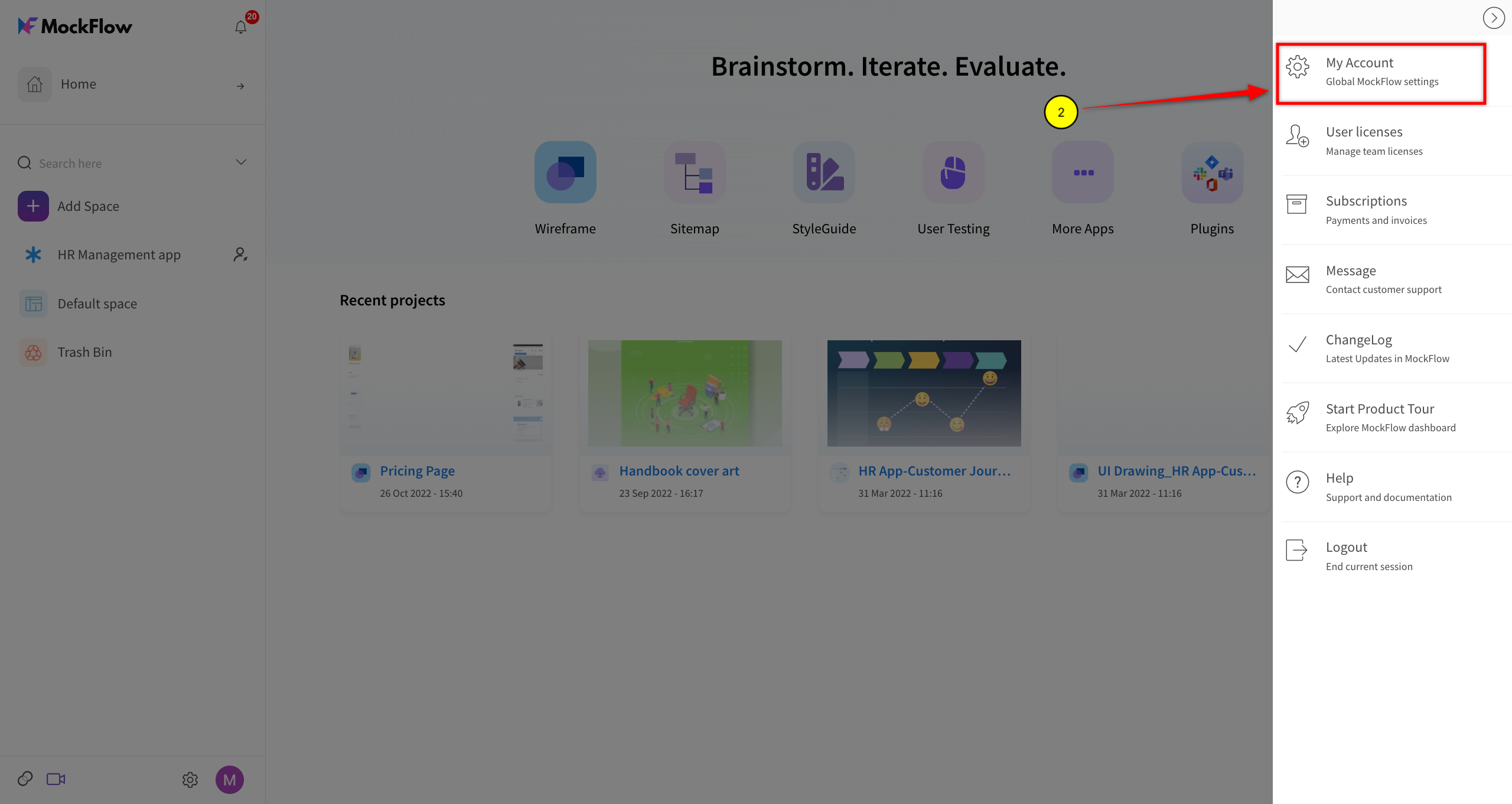Open My Account menu item
Viewport: 1512px width, 804px height.
pos(1381,72)
